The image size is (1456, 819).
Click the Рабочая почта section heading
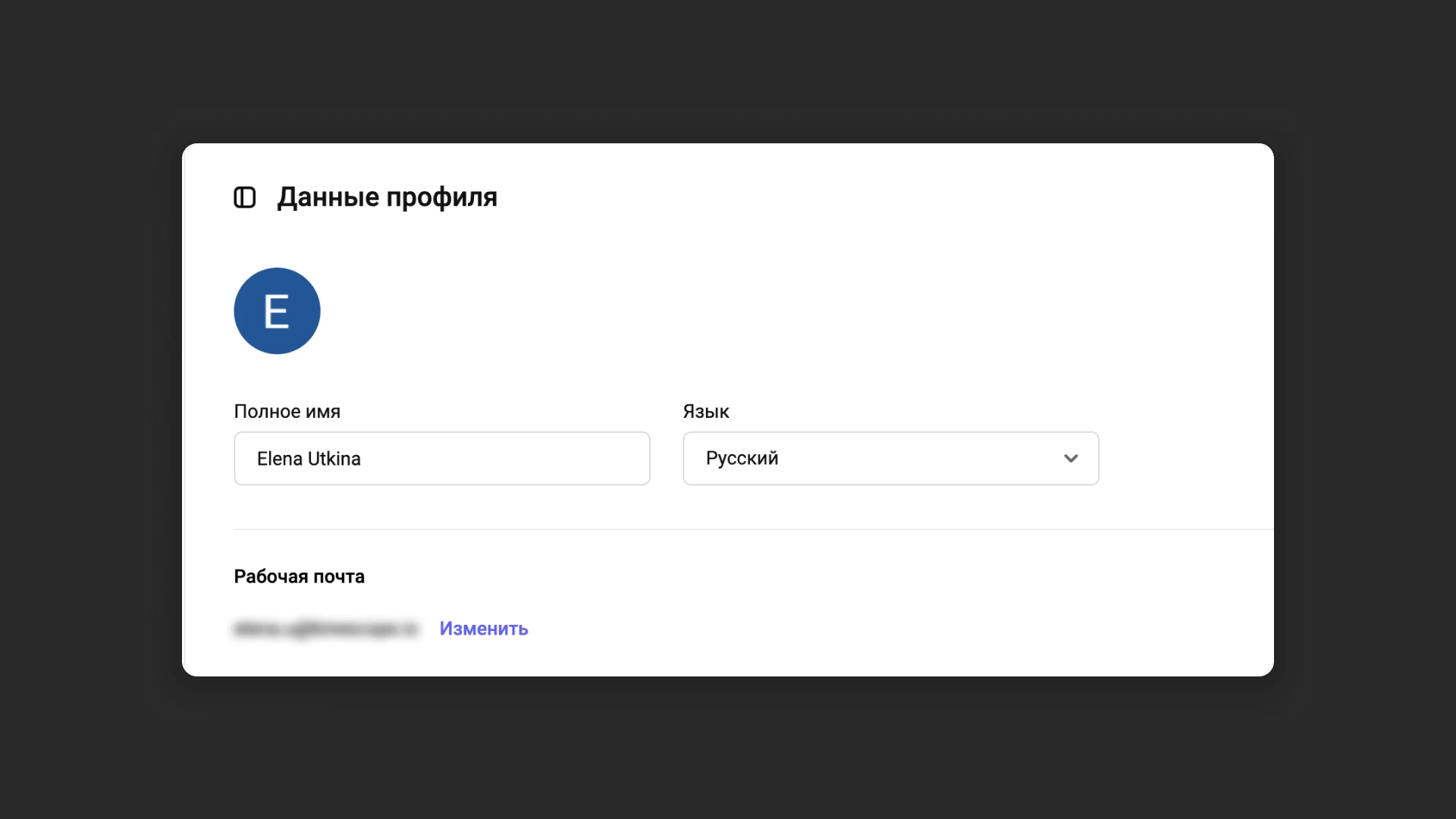point(299,576)
